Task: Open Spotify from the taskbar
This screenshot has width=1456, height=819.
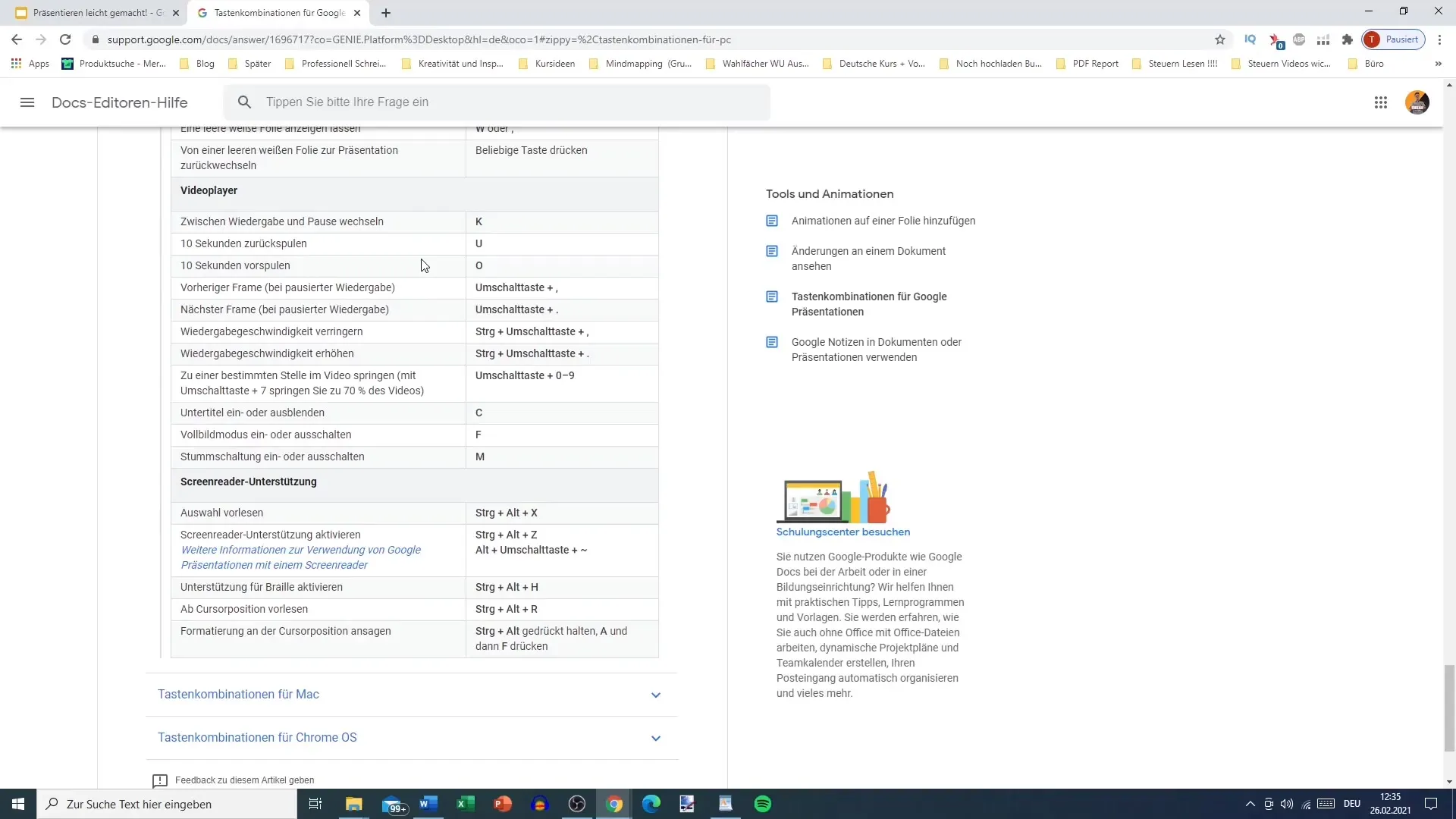Action: pyautogui.click(x=763, y=804)
